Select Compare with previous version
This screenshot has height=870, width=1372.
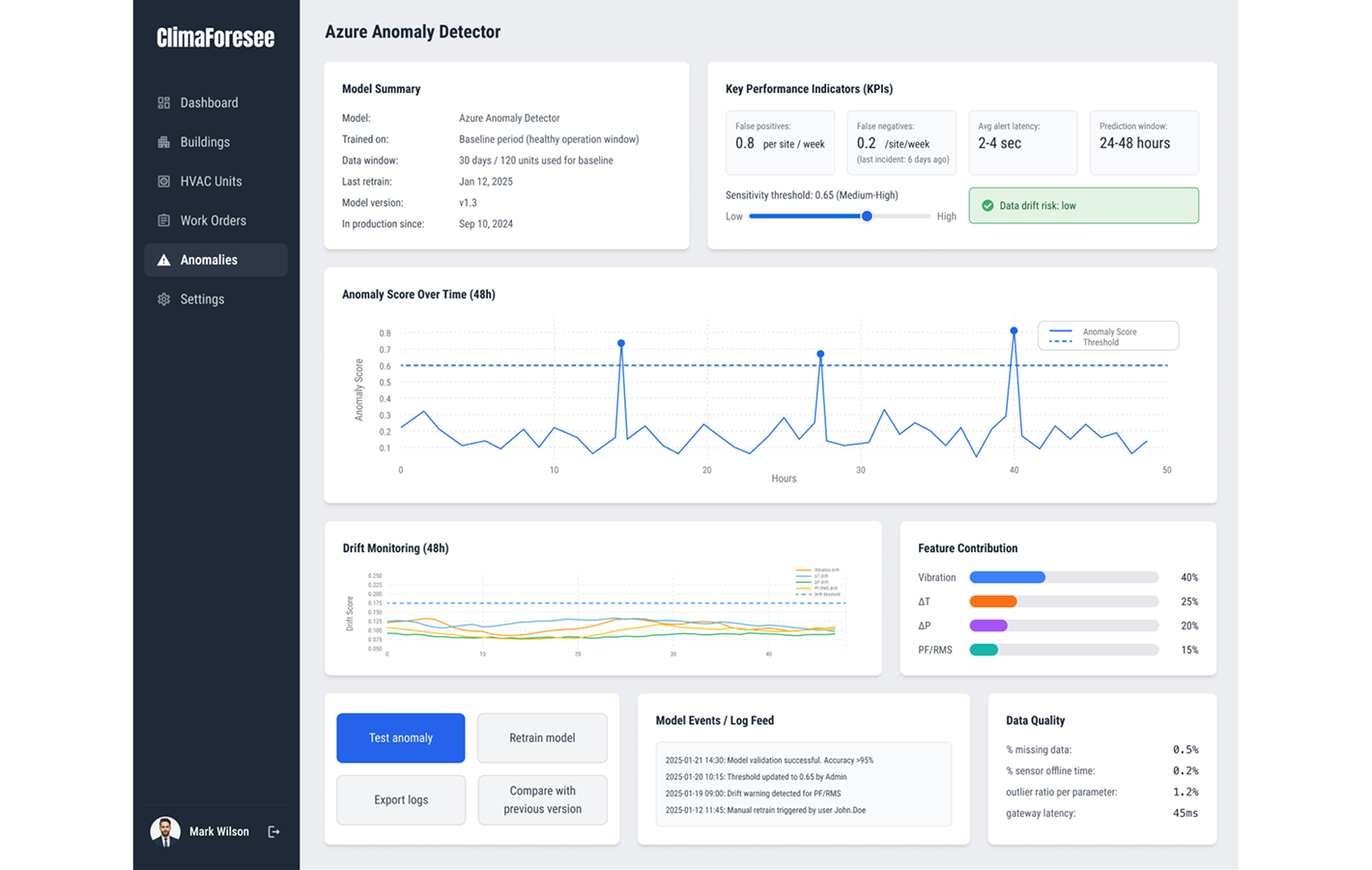tap(542, 799)
